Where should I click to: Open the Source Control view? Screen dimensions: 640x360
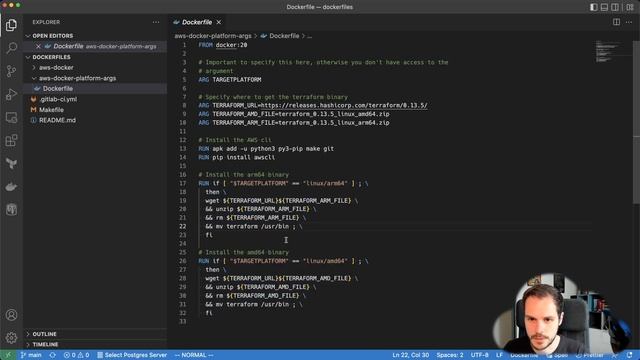coord(11,71)
